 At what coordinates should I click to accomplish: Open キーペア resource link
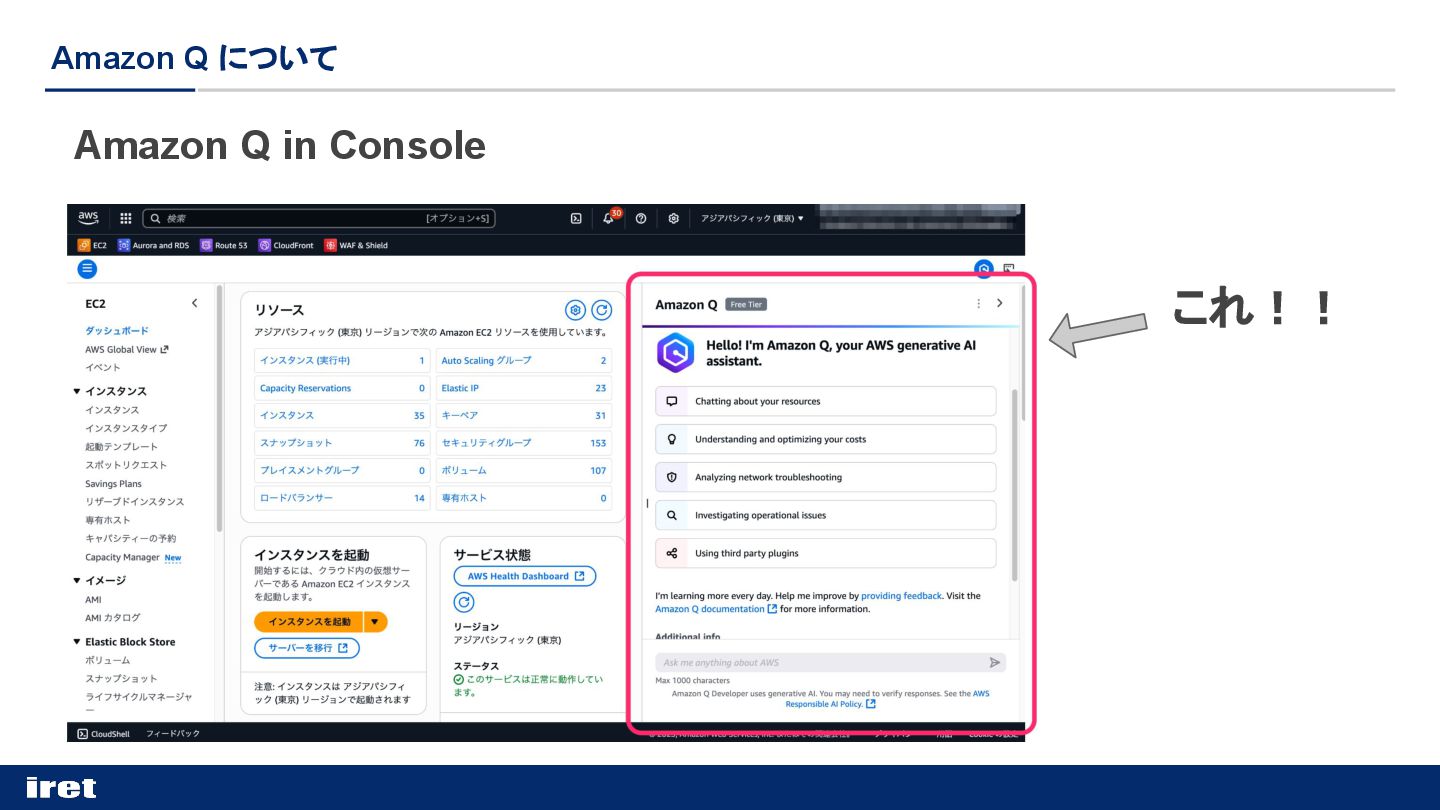point(460,415)
